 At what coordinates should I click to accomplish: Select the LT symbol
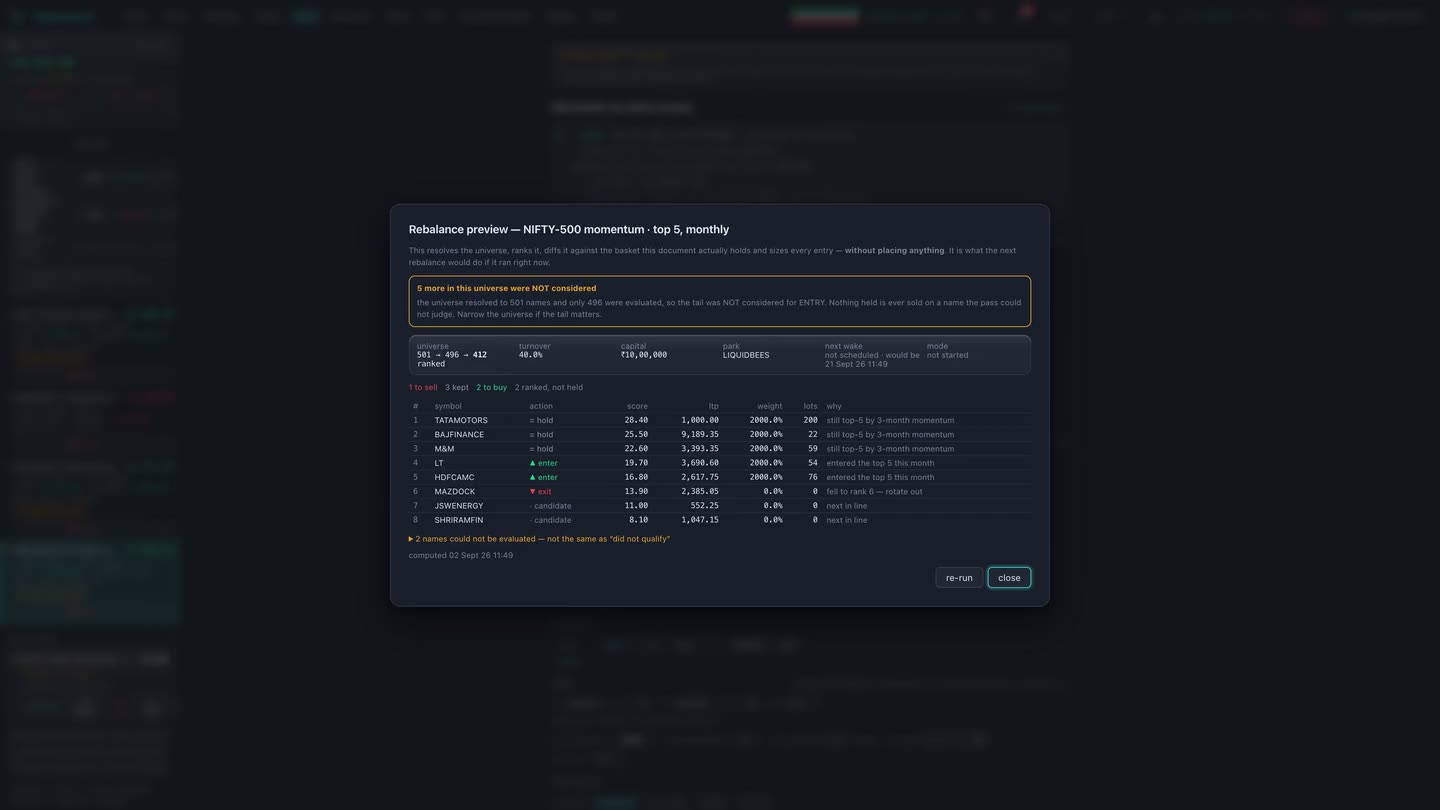pyautogui.click(x=439, y=463)
